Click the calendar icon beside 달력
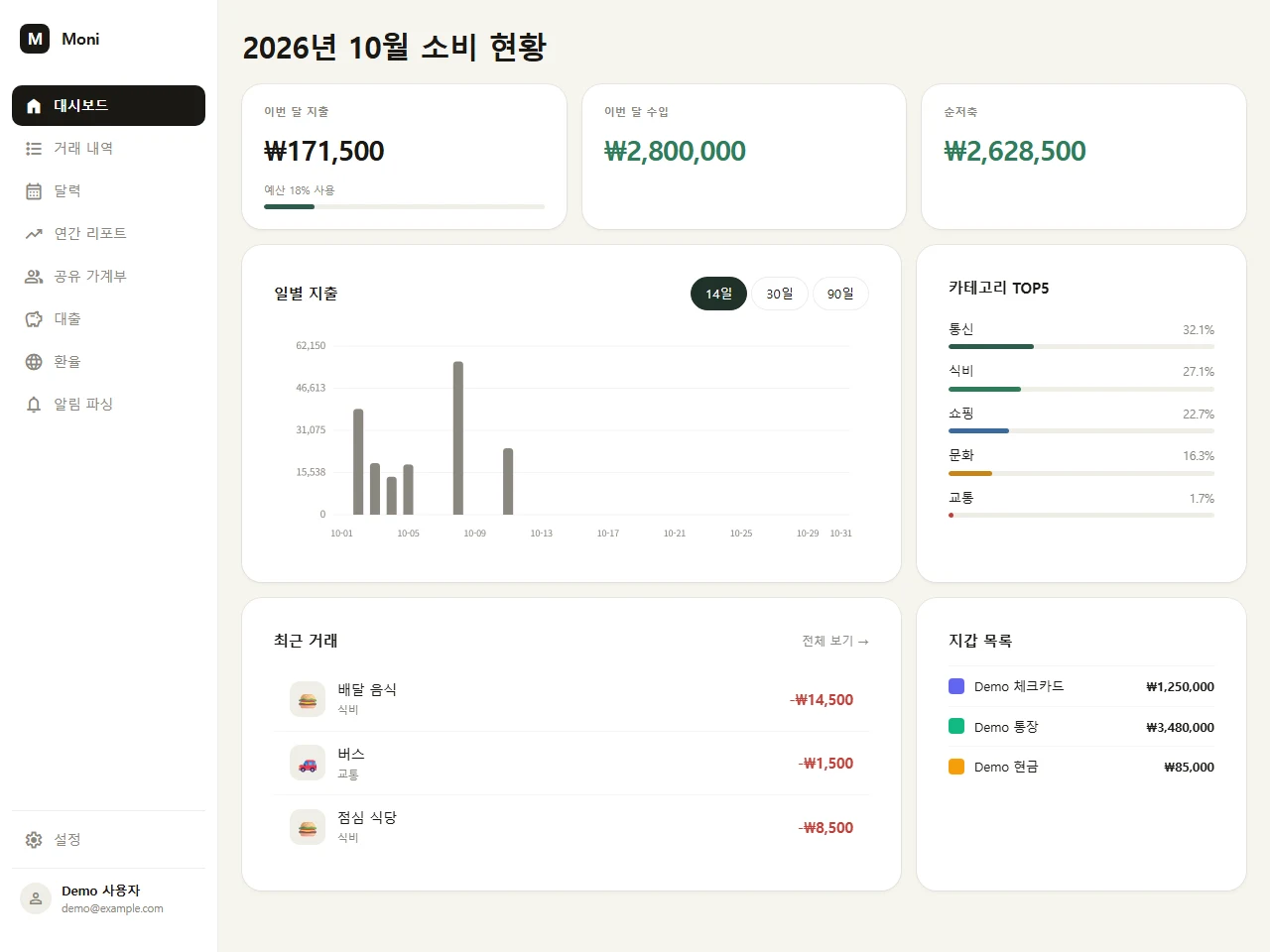Image resolution: width=1270 pixels, height=952 pixels. click(34, 191)
